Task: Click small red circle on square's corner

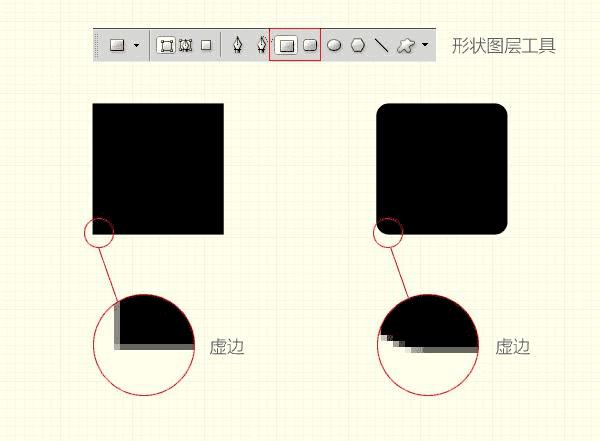Action: pyautogui.click(x=99, y=233)
